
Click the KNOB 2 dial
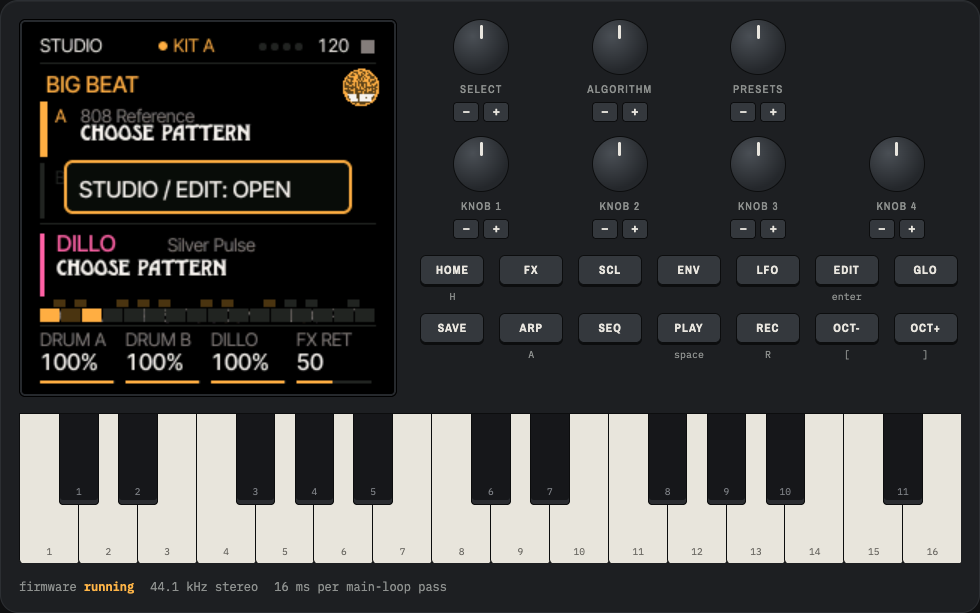click(x=619, y=164)
